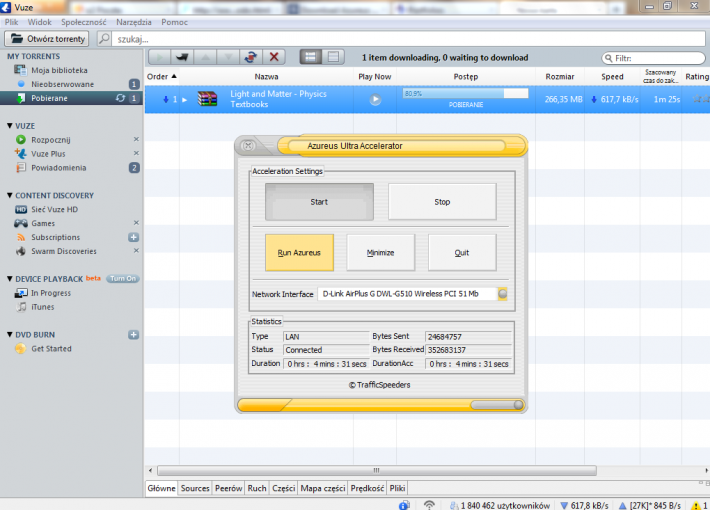Close the Rozpocznij sidebar entry

[136, 139]
